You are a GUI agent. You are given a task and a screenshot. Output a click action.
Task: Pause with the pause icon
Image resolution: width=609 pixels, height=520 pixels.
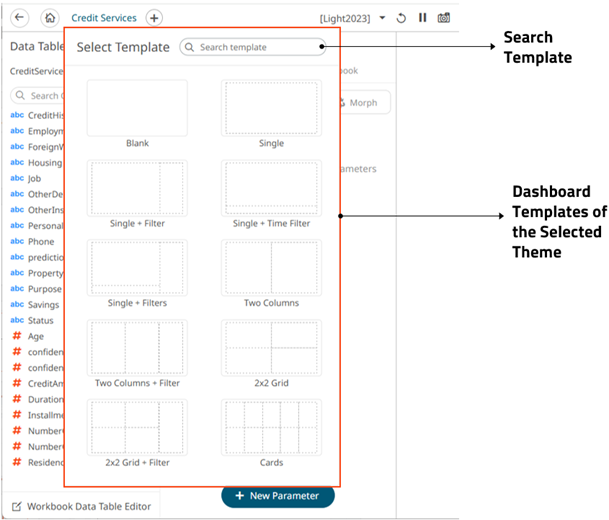(422, 18)
